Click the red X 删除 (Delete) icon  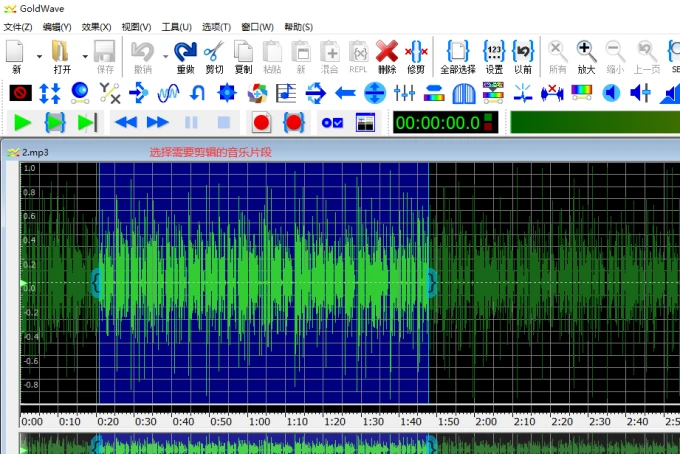pos(387,51)
